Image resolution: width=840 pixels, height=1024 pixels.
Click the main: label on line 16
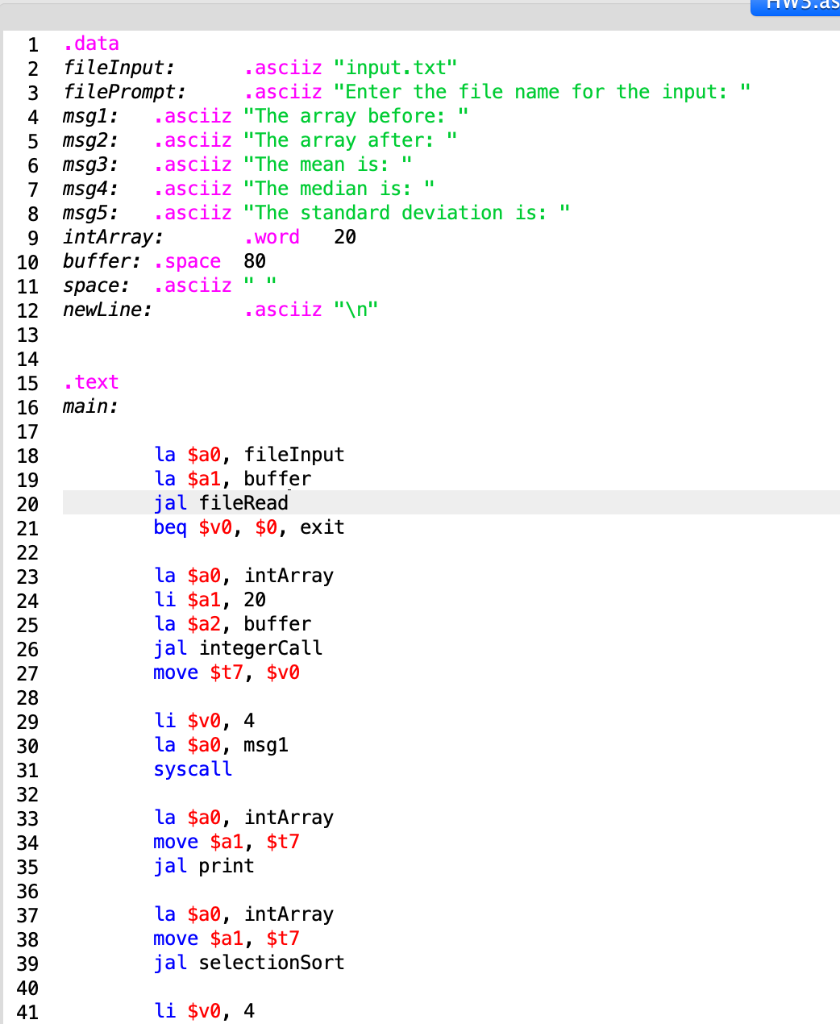coord(85,406)
